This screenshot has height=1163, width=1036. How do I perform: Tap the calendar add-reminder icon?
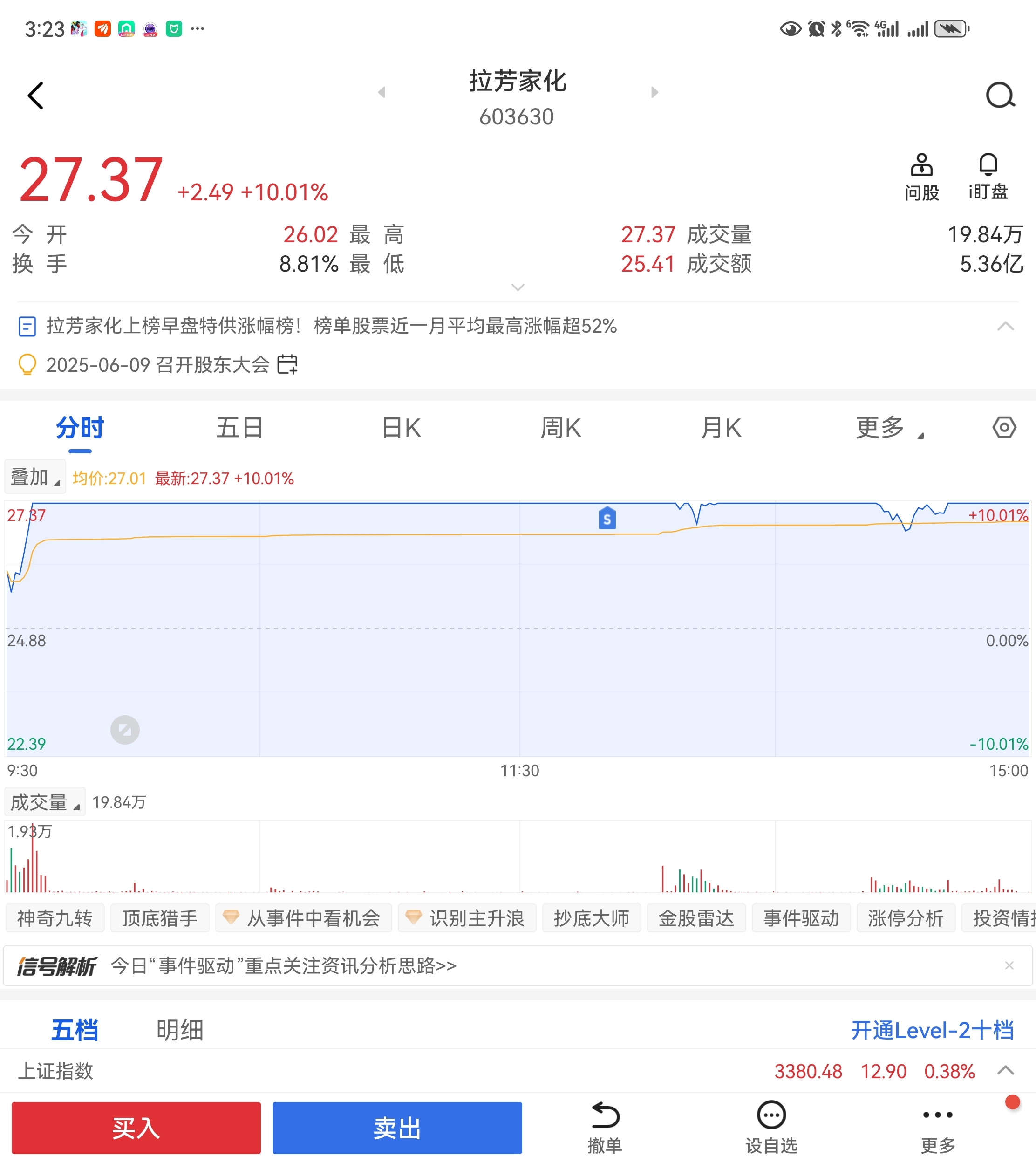[x=287, y=364]
